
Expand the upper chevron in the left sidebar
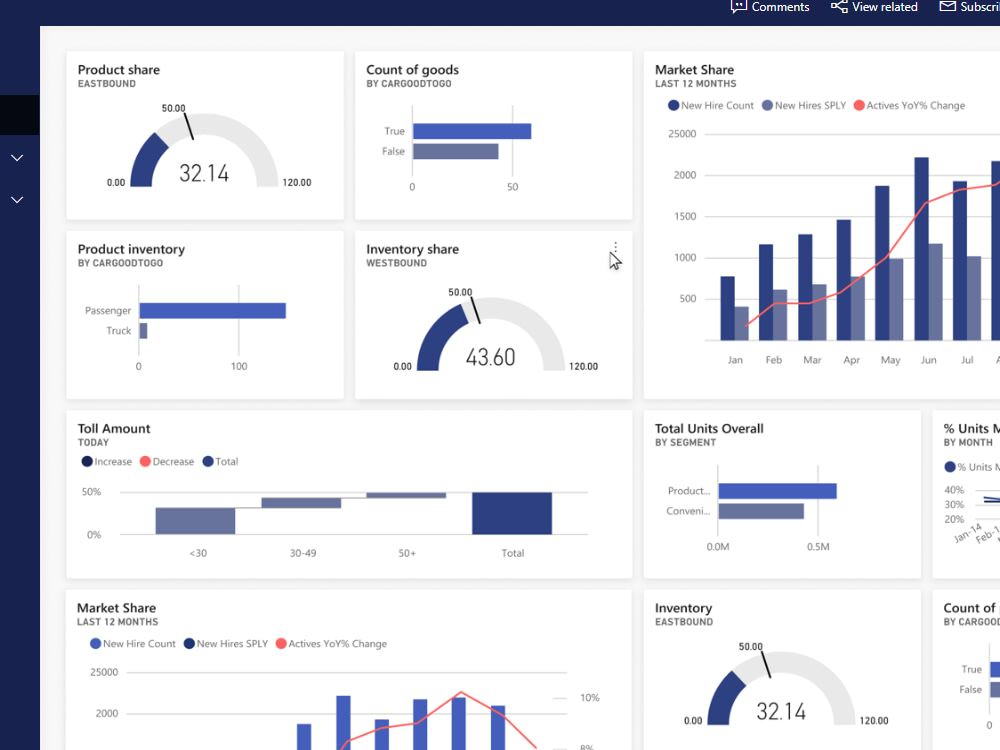coord(17,157)
